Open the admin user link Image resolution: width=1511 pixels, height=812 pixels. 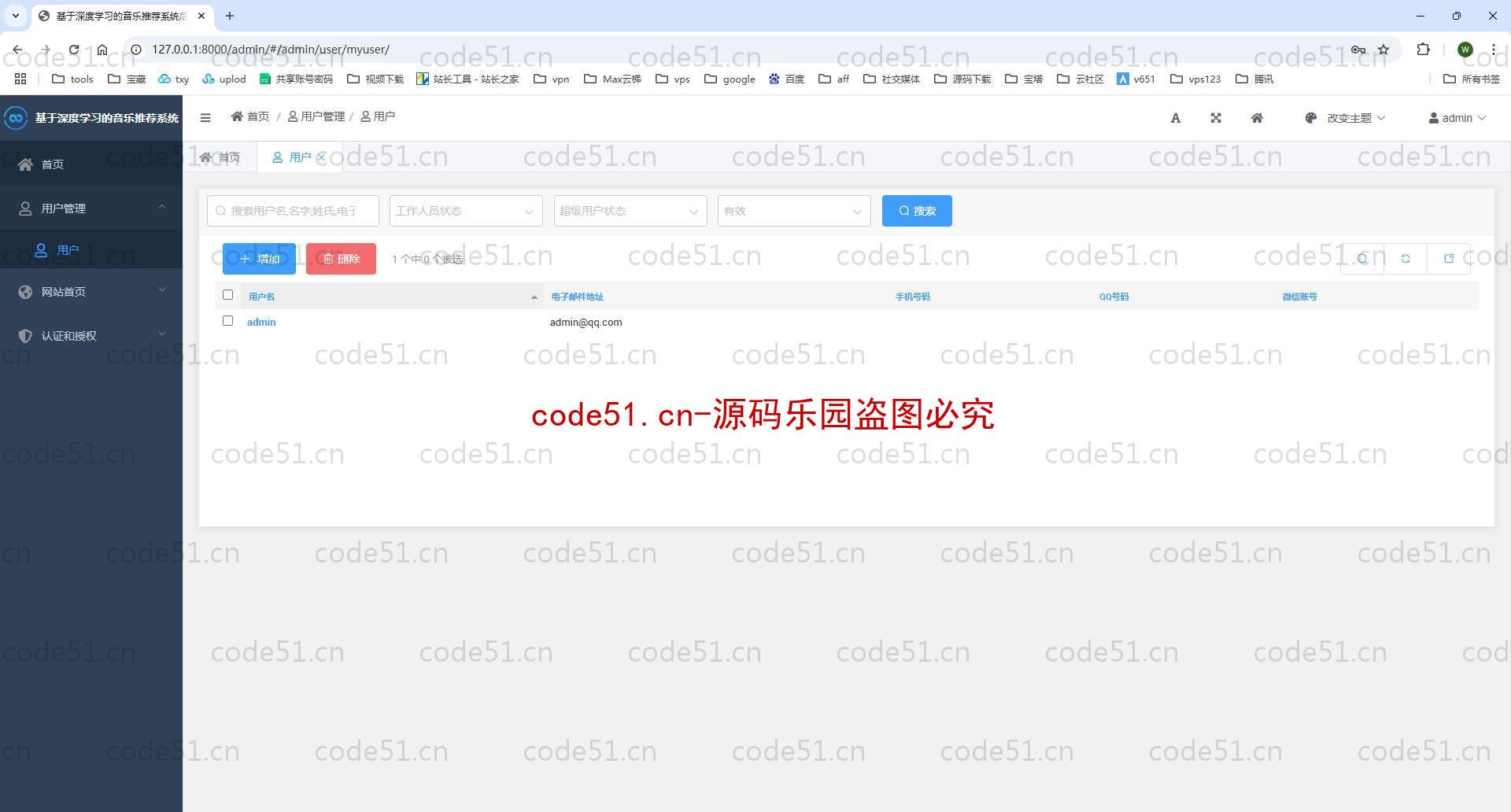(x=261, y=322)
